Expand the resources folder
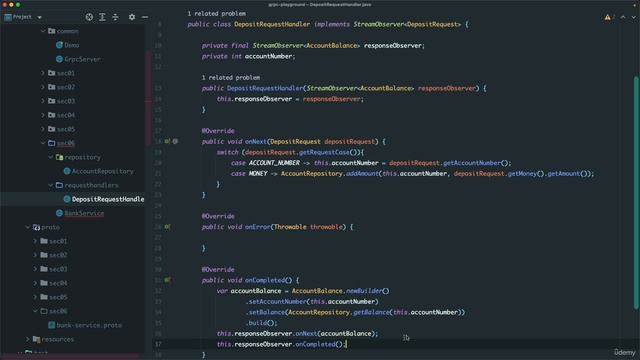Screen dimensions: 640x360 pos(27,339)
